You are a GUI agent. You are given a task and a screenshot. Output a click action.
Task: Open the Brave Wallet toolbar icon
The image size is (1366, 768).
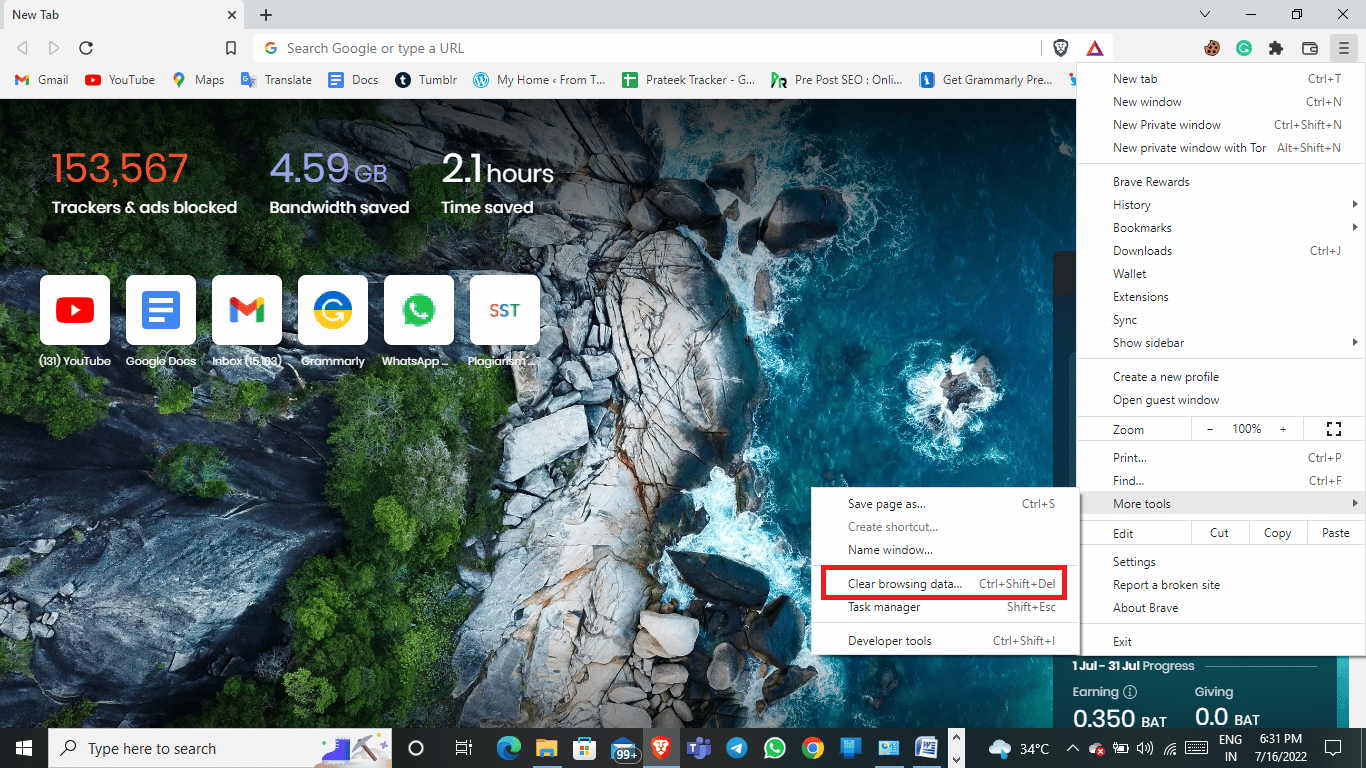click(1309, 48)
